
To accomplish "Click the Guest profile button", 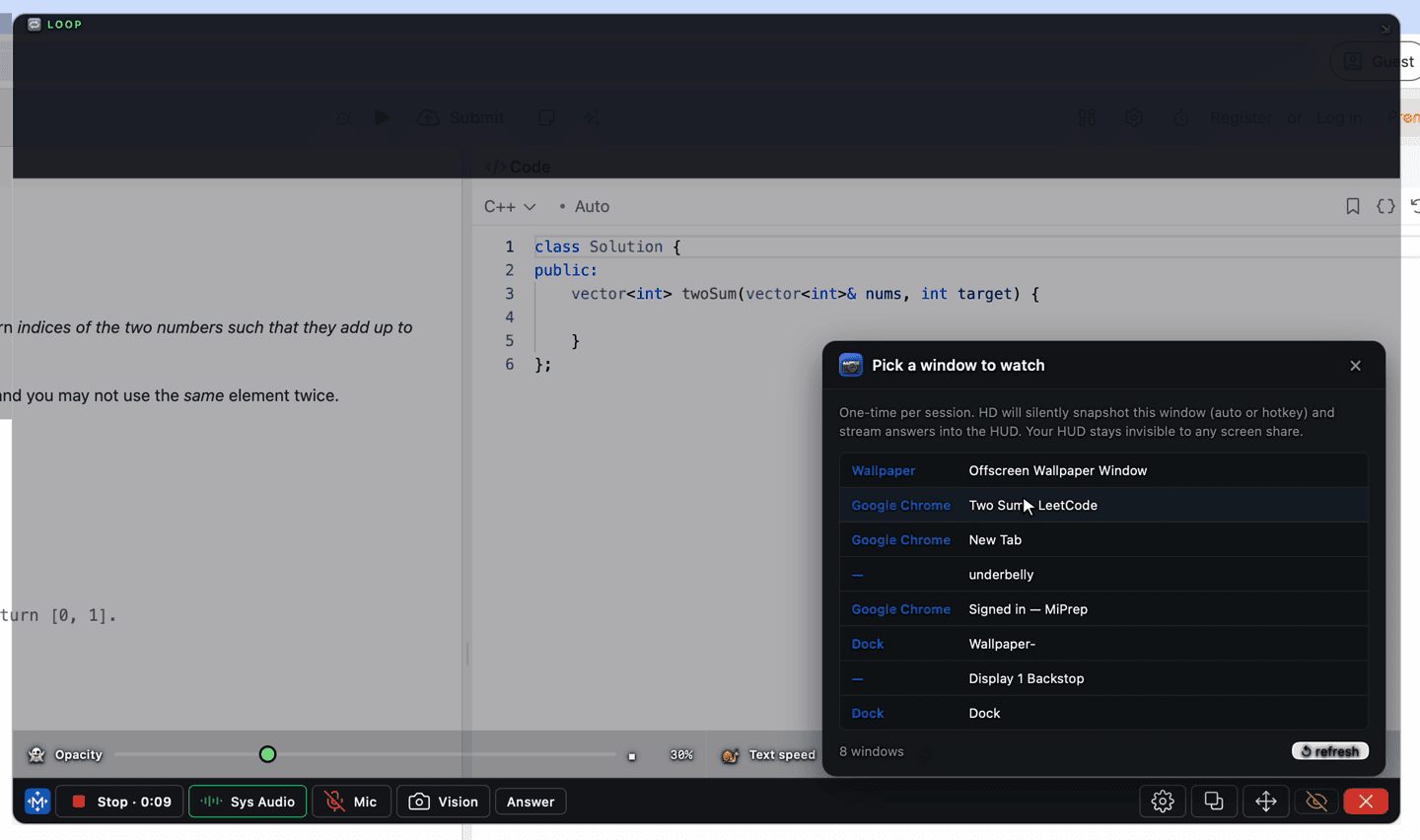I will [x=1378, y=61].
